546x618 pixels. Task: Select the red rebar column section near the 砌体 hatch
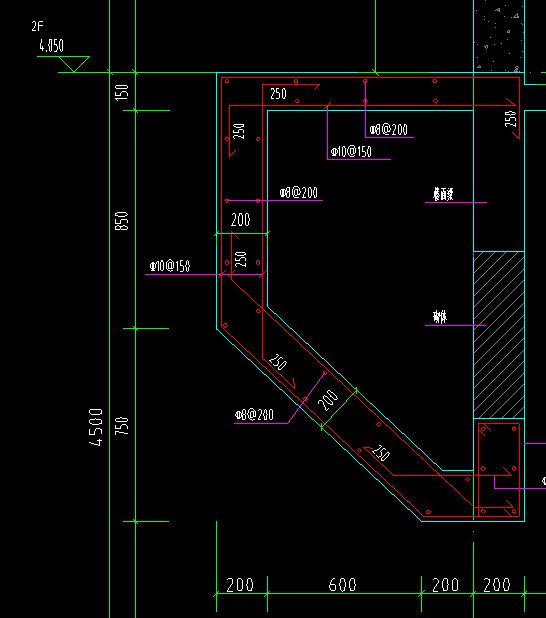[499, 470]
